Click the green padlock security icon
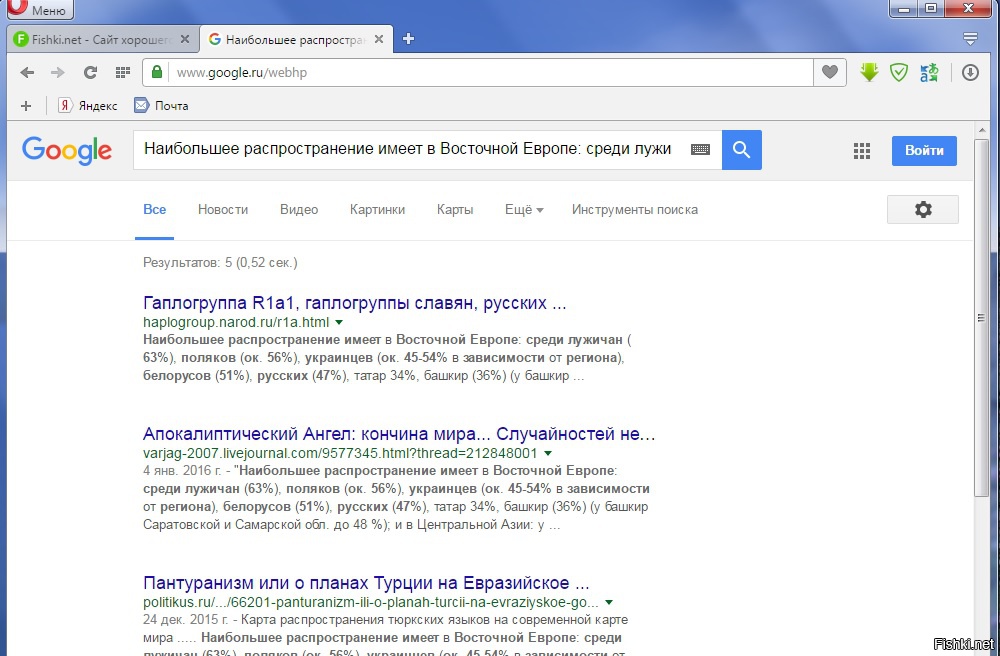This screenshot has width=1000, height=656. 157,72
